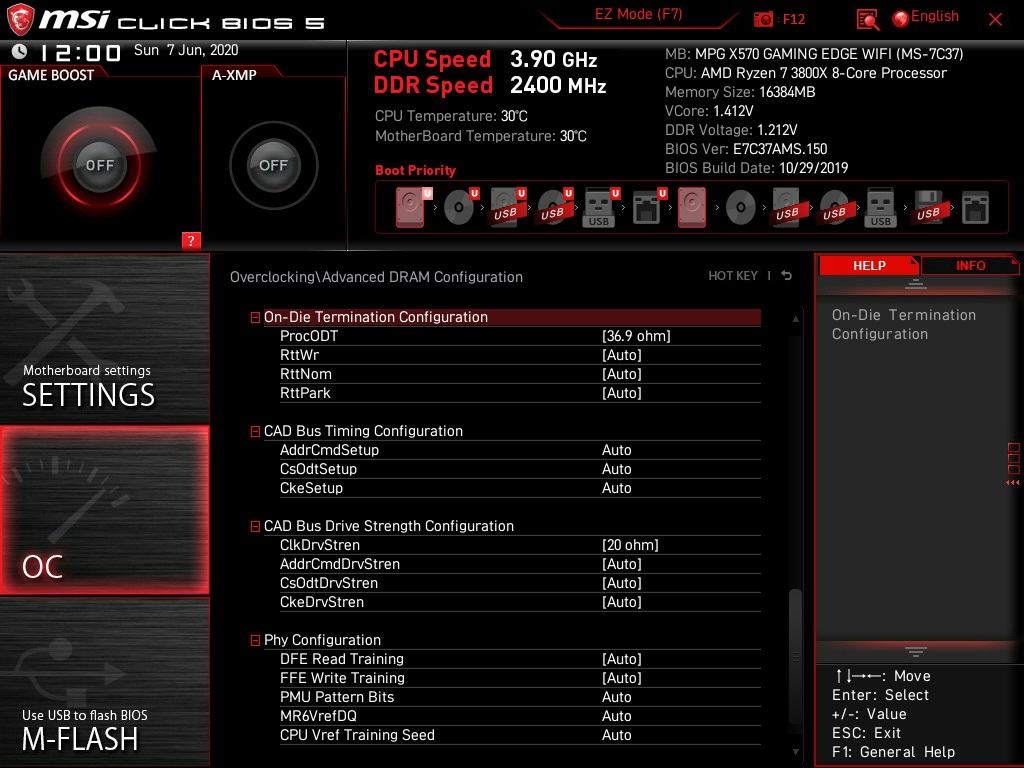Click the Overclocking\Advanced DRAM Configuration breadcrumb
This screenshot has width=1024, height=768.
click(376, 276)
